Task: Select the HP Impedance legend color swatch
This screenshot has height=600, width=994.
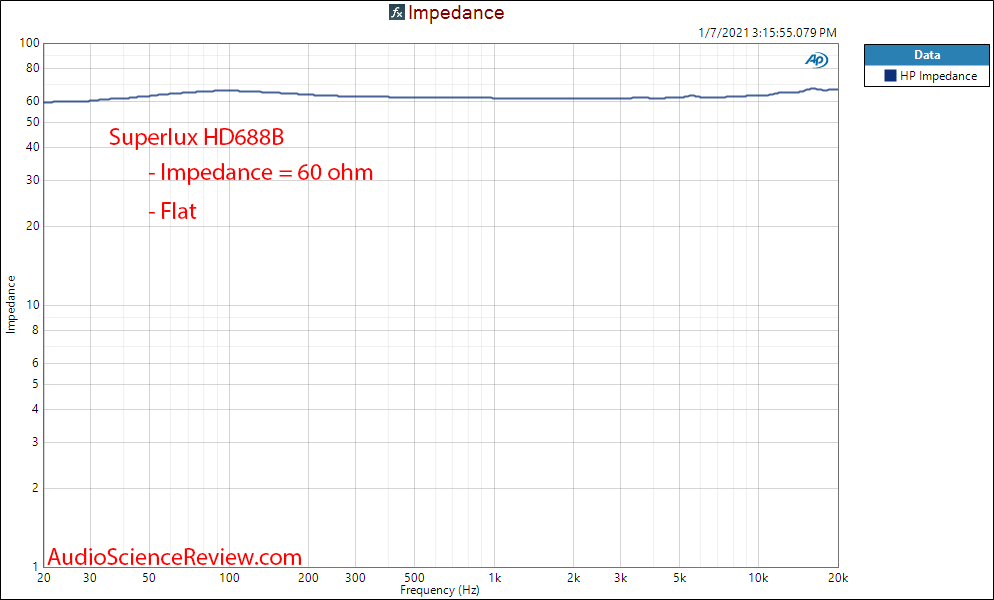Action: click(x=890, y=75)
